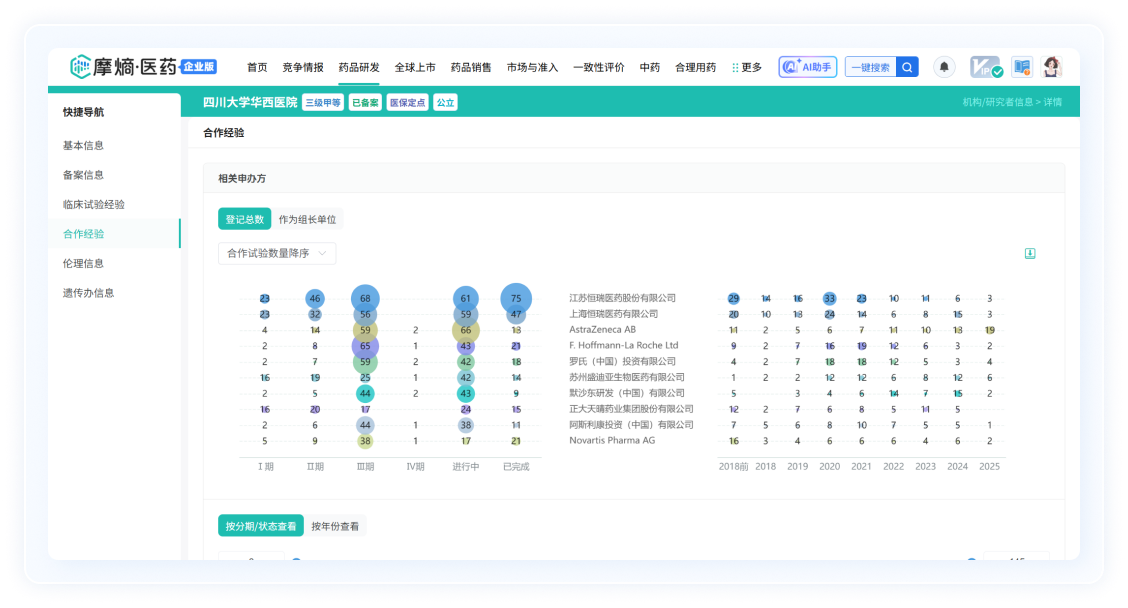
Task: Click the 医保定点 tag
Action: [x=407, y=102]
